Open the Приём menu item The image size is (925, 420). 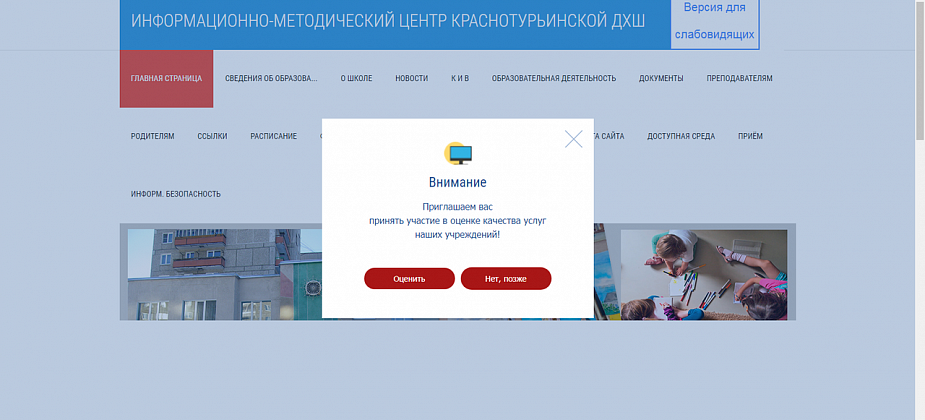tap(750, 136)
